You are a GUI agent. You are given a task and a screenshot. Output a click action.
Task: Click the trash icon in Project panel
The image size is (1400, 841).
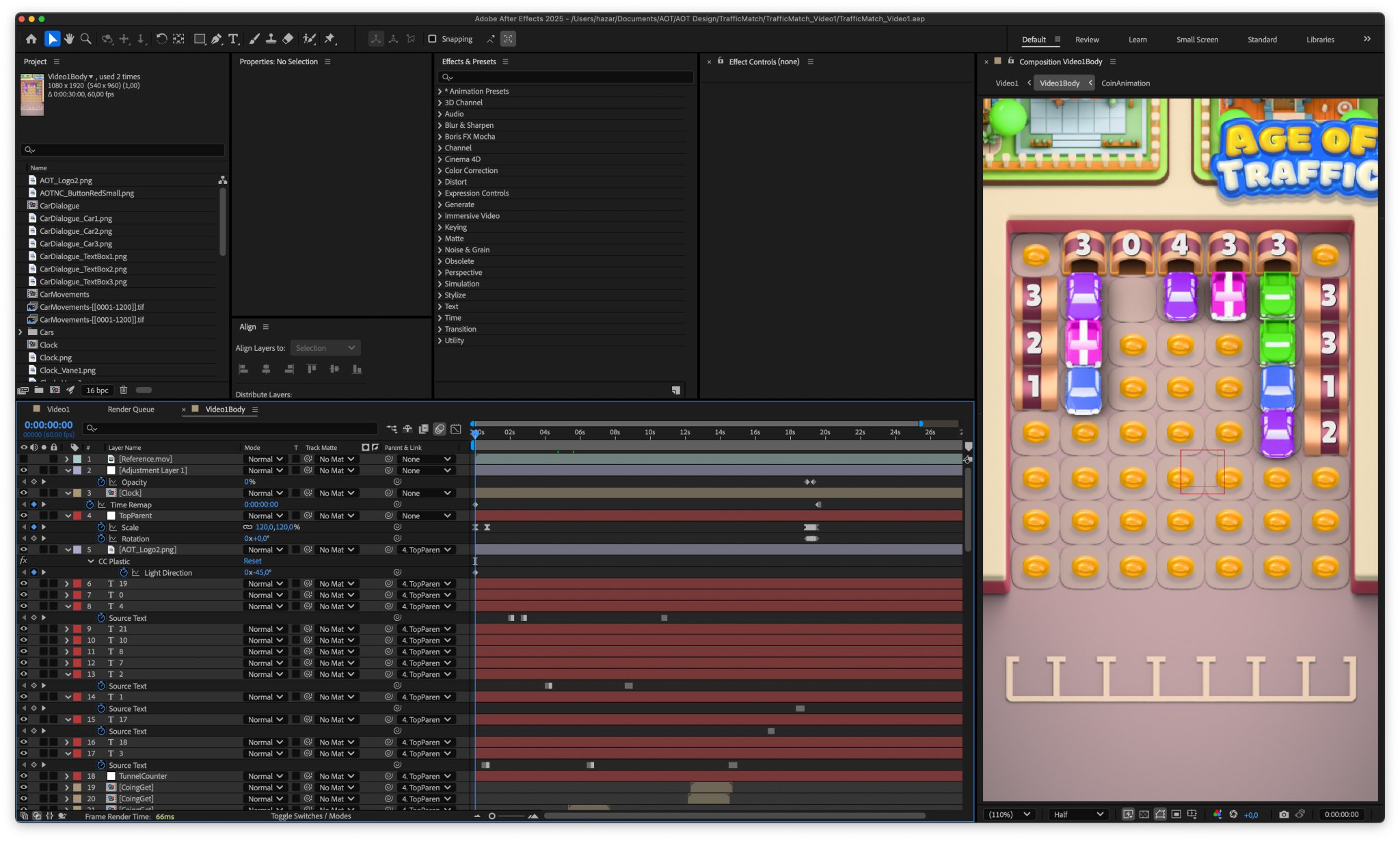point(124,390)
